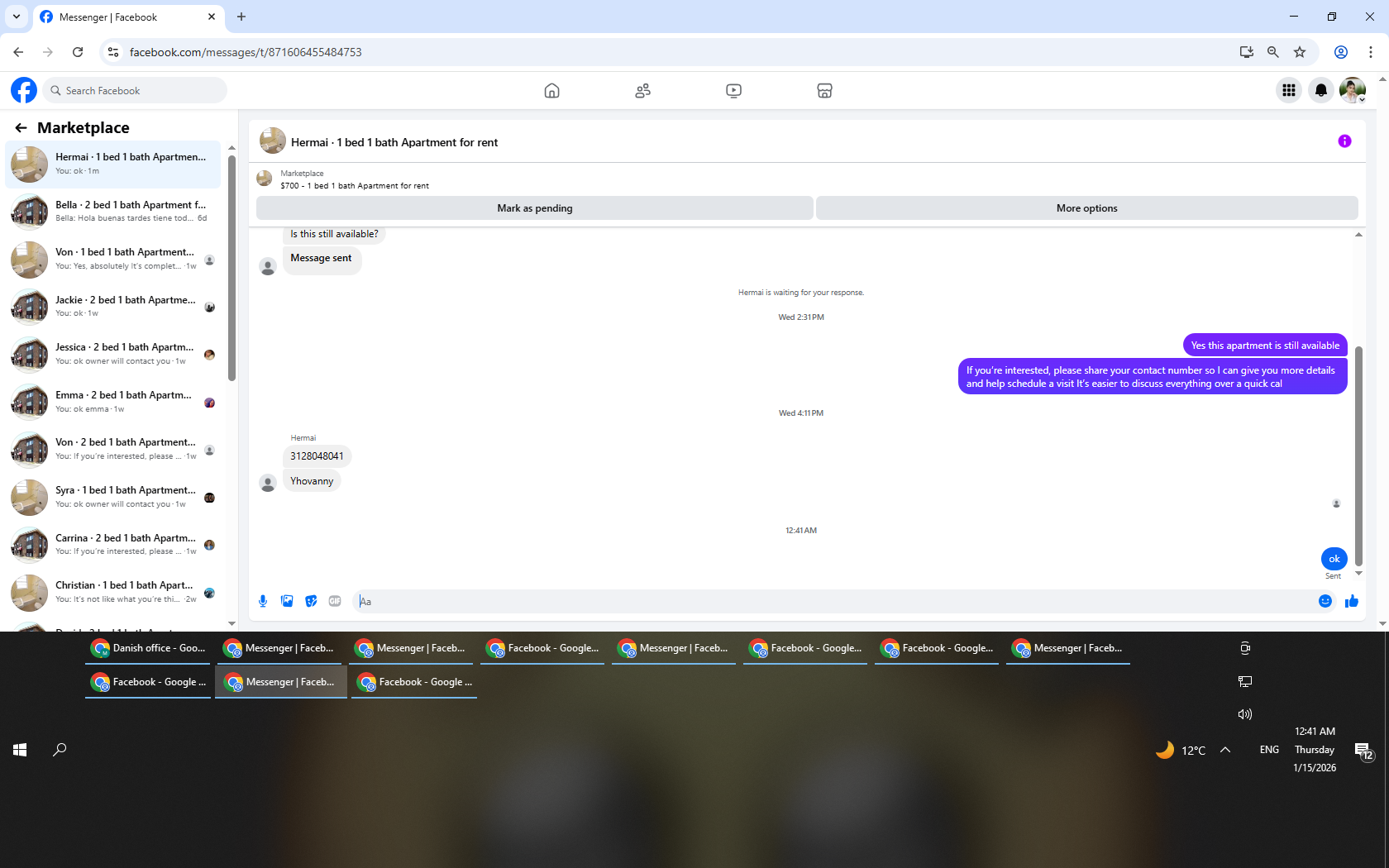Screen dimensions: 1389x868
Task: Click the 3128048041 message bubble
Action: point(317,456)
